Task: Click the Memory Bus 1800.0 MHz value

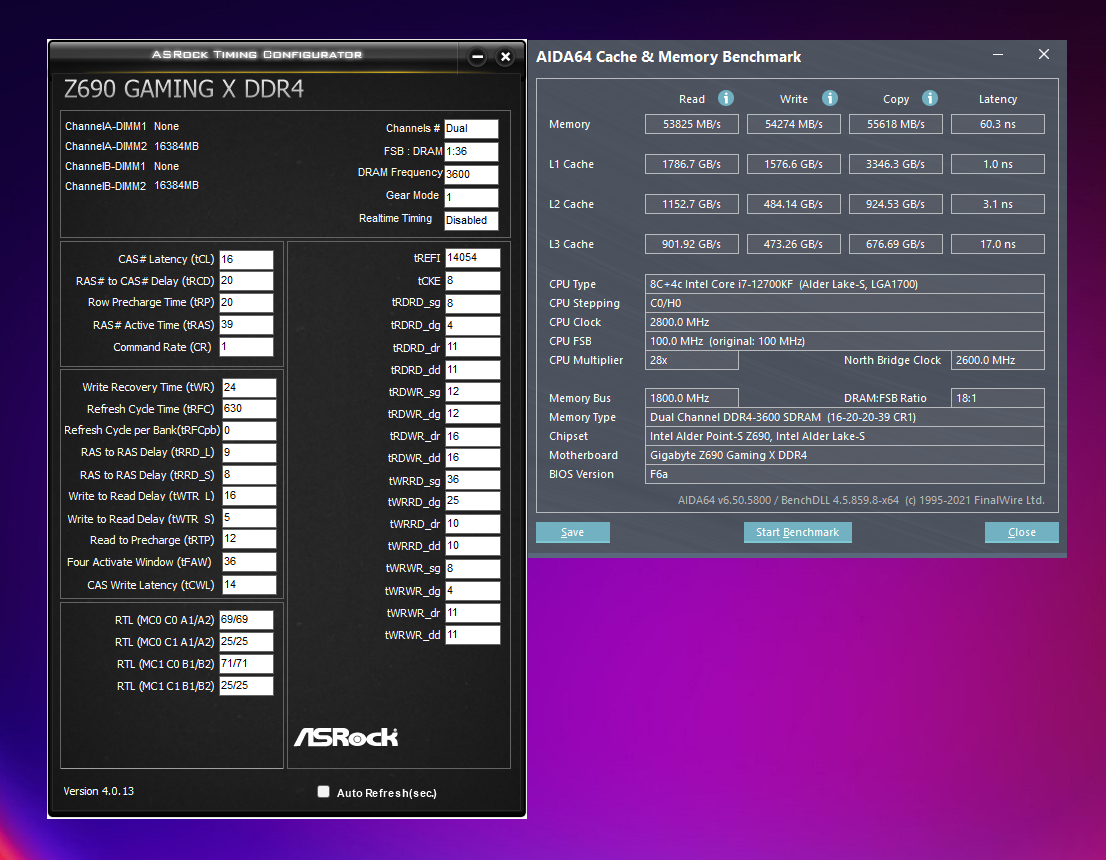Action: click(691, 398)
